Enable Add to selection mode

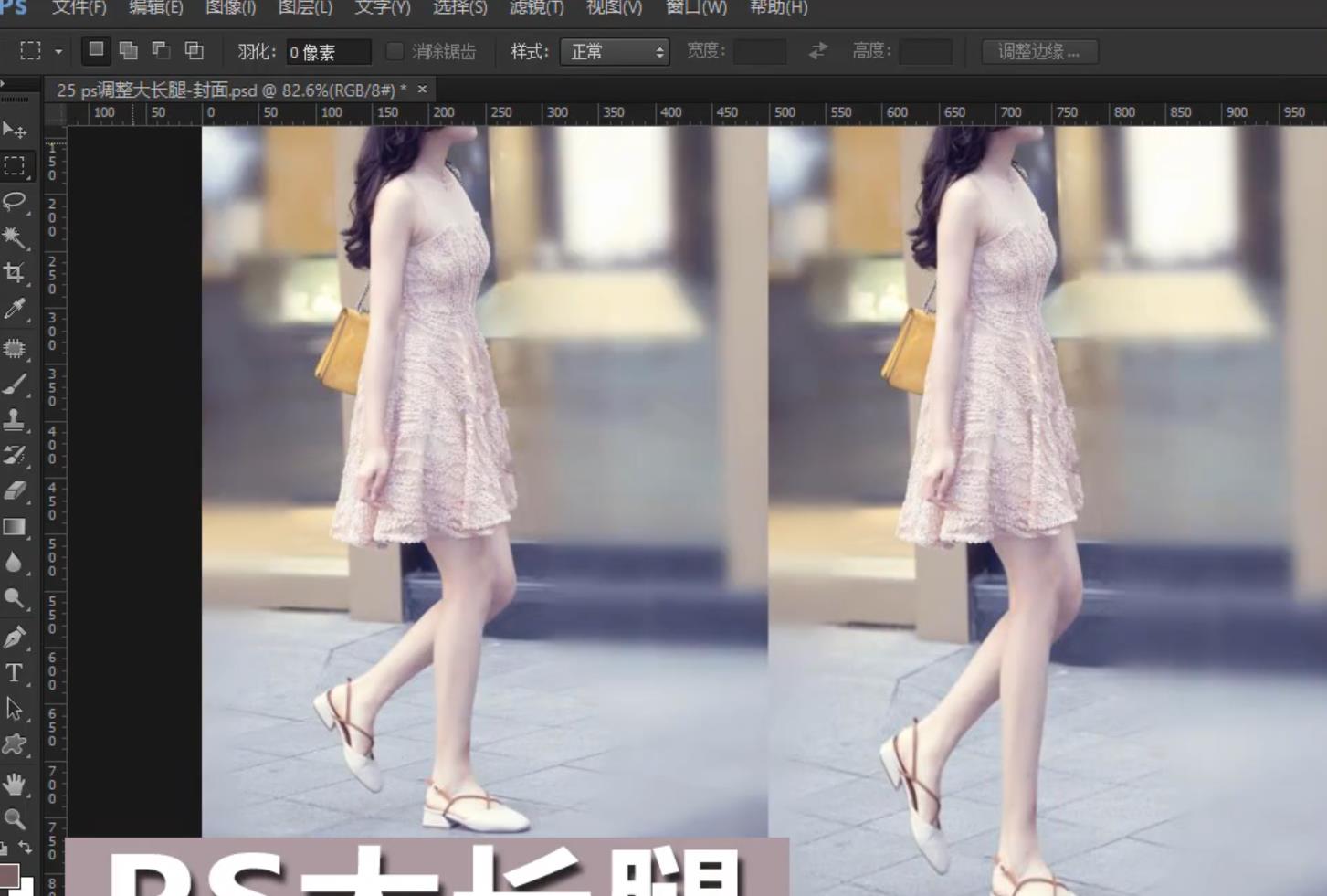point(129,51)
